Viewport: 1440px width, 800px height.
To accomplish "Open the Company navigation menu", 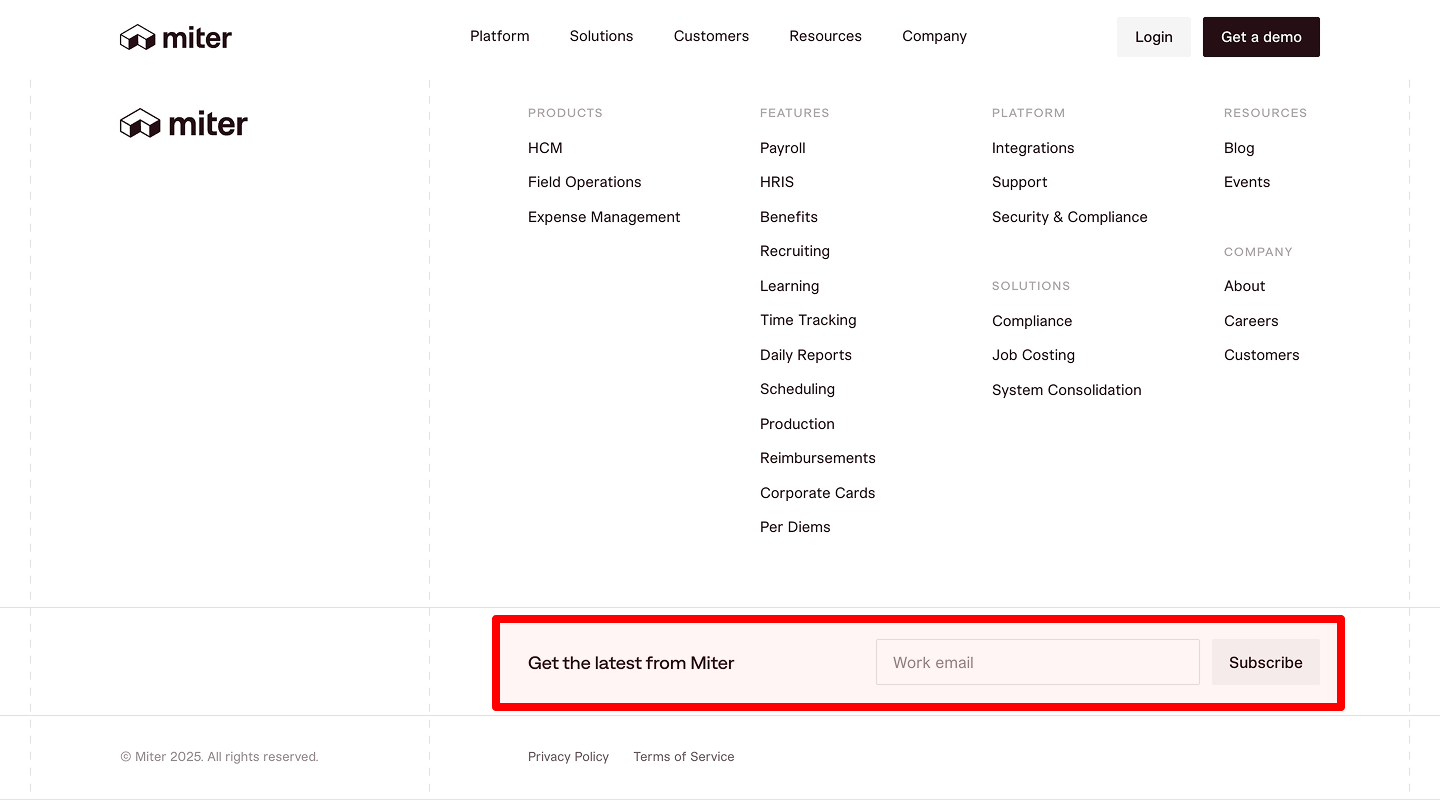I will coord(934,36).
